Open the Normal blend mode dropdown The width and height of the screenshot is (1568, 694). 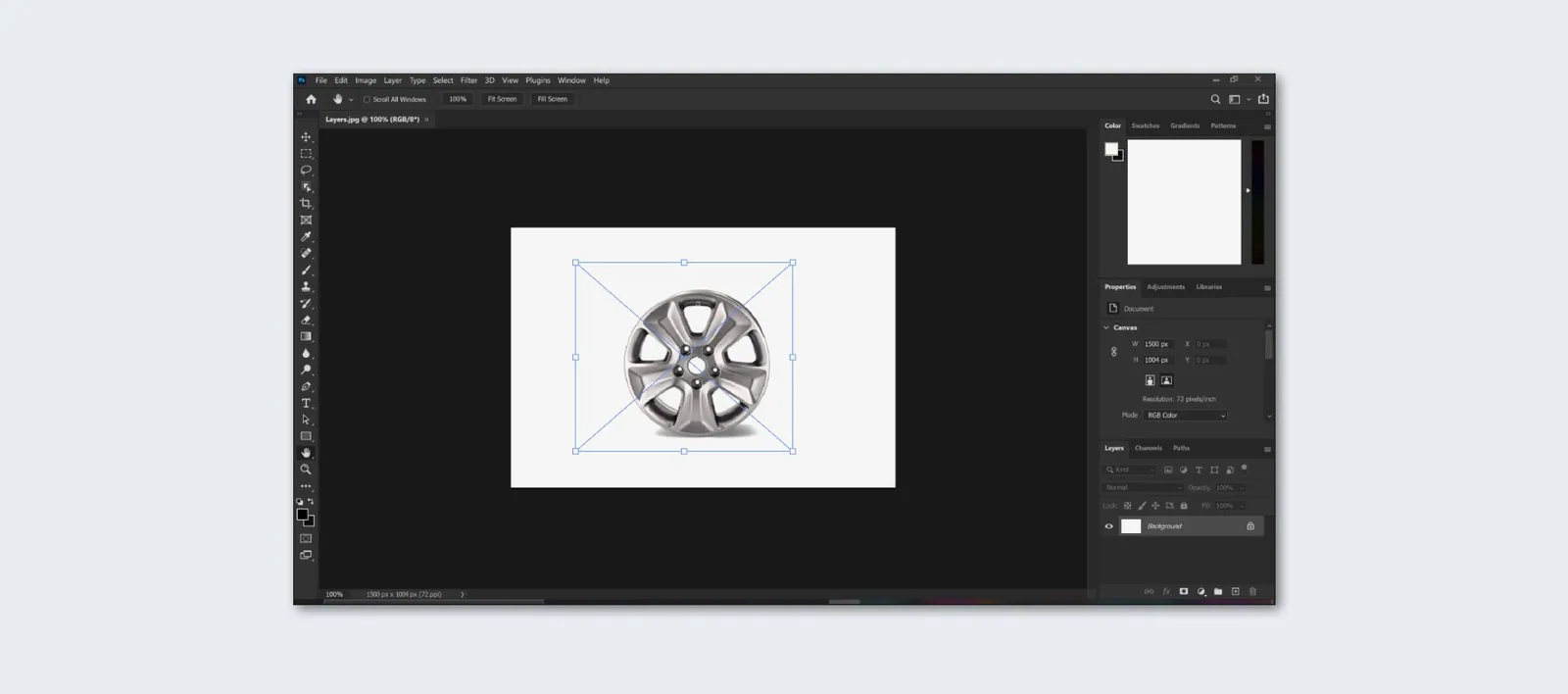tap(1143, 487)
